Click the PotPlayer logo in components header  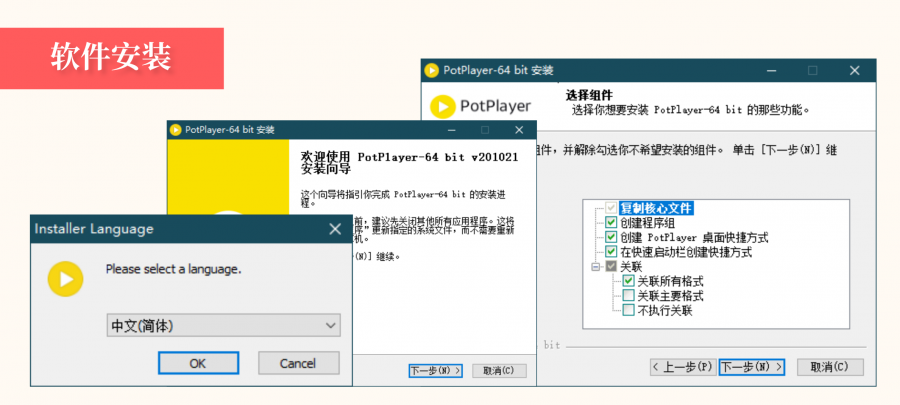click(x=481, y=106)
